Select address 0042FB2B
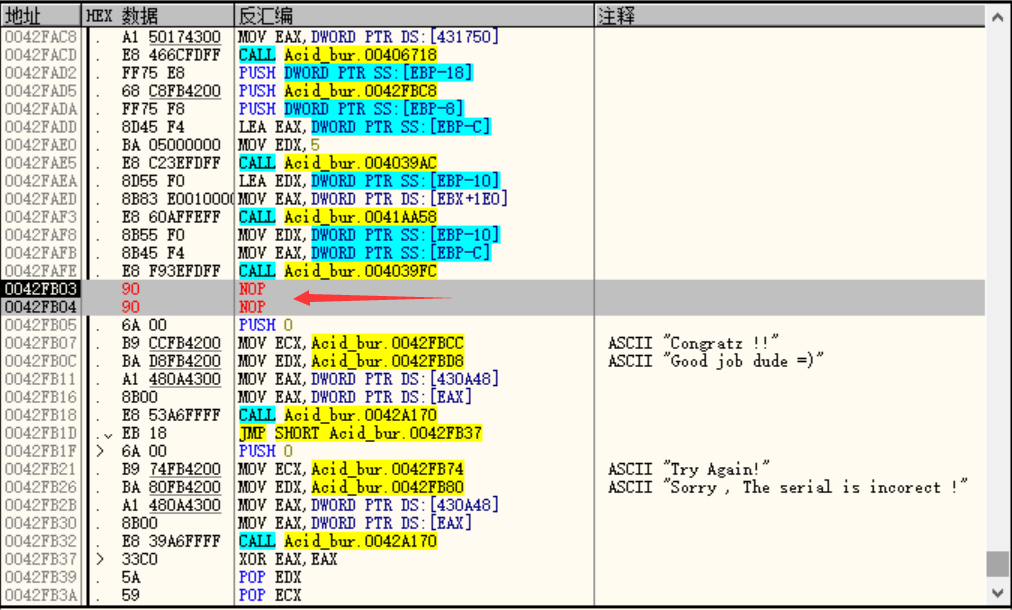 pos(41,506)
